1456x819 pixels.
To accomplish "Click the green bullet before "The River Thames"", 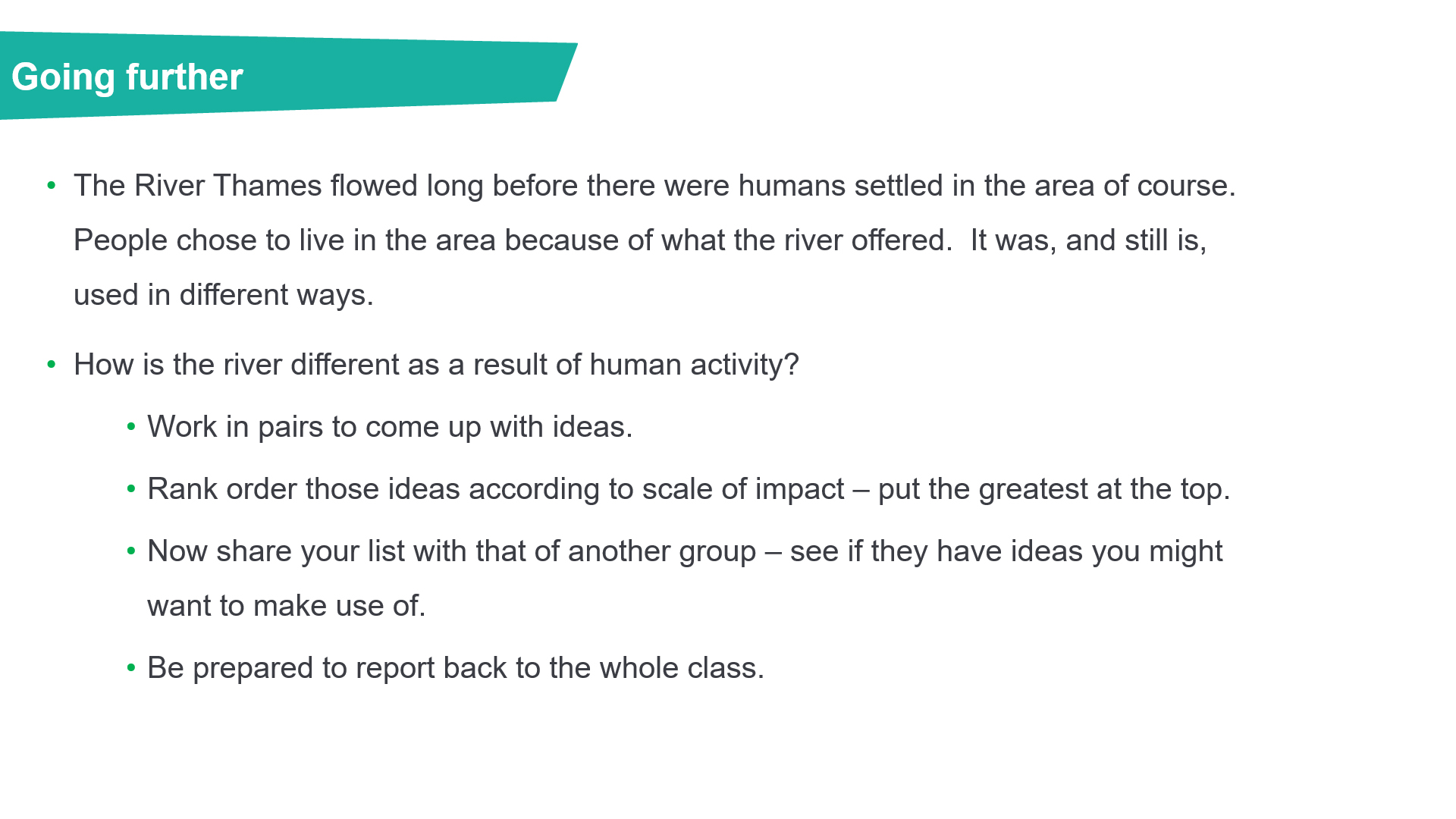I will [x=52, y=185].
